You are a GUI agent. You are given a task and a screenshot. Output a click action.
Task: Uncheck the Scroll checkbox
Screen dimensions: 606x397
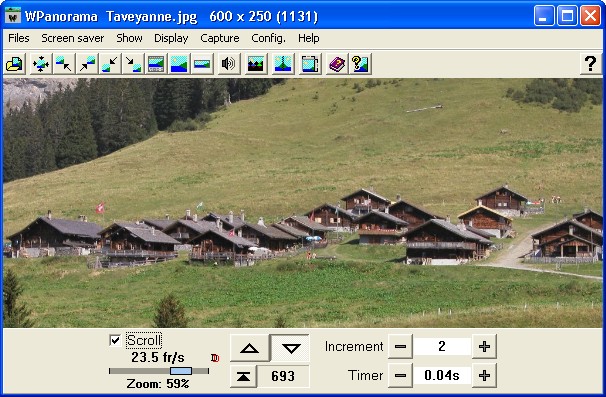115,340
